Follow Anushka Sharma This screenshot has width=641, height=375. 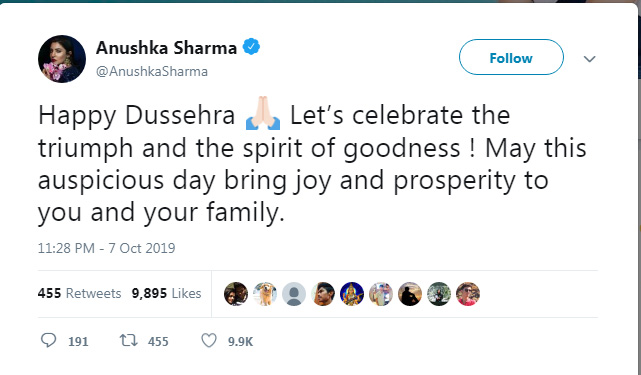click(x=511, y=57)
